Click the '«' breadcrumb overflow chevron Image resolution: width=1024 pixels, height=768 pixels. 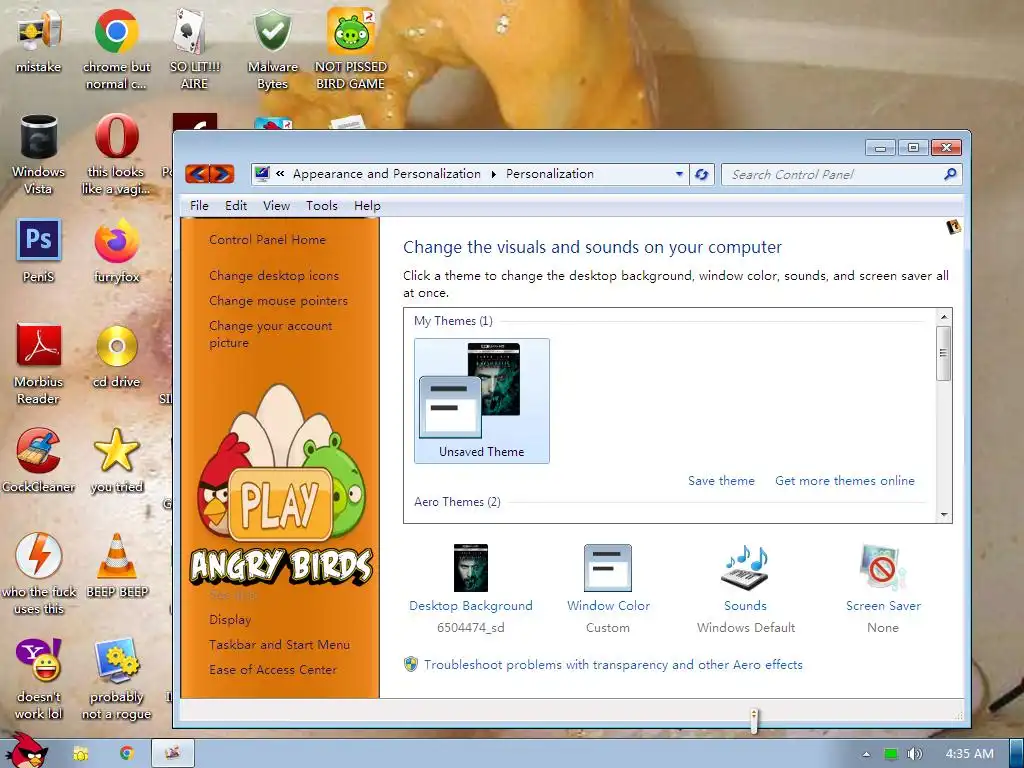(280, 174)
